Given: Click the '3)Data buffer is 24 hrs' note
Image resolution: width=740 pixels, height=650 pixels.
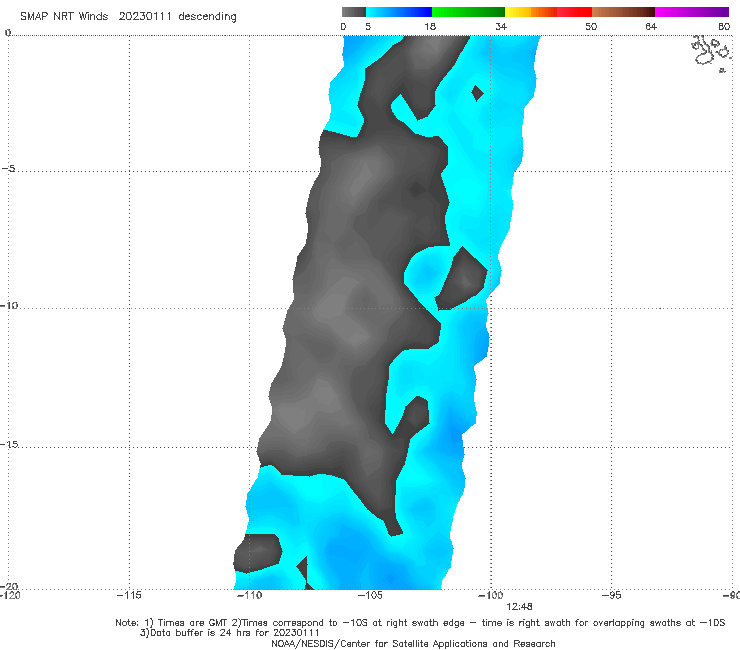Looking at the screenshot, I should (230, 633).
